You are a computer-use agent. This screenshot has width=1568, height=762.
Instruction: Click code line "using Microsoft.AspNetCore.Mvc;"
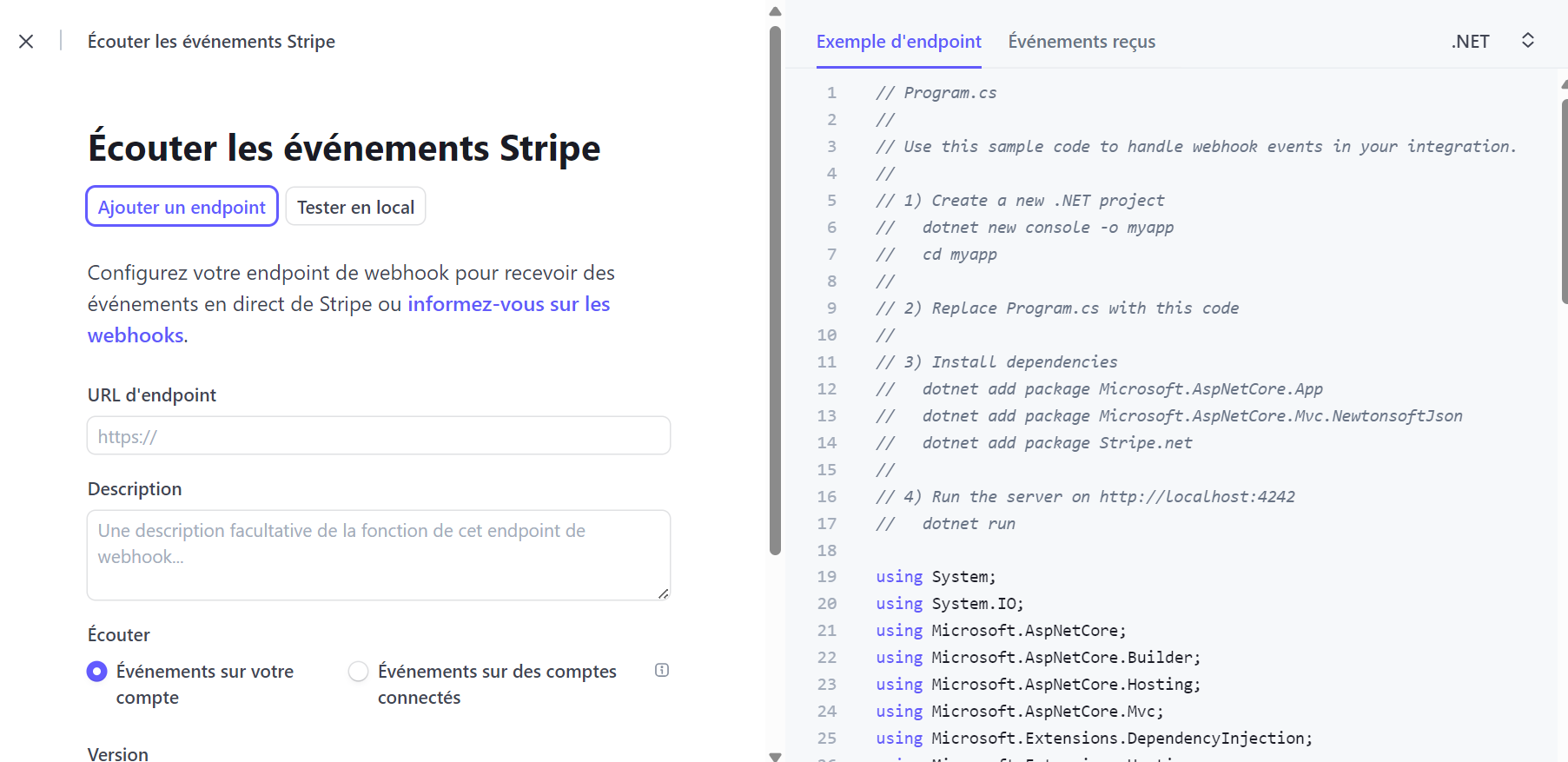pos(1020,712)
